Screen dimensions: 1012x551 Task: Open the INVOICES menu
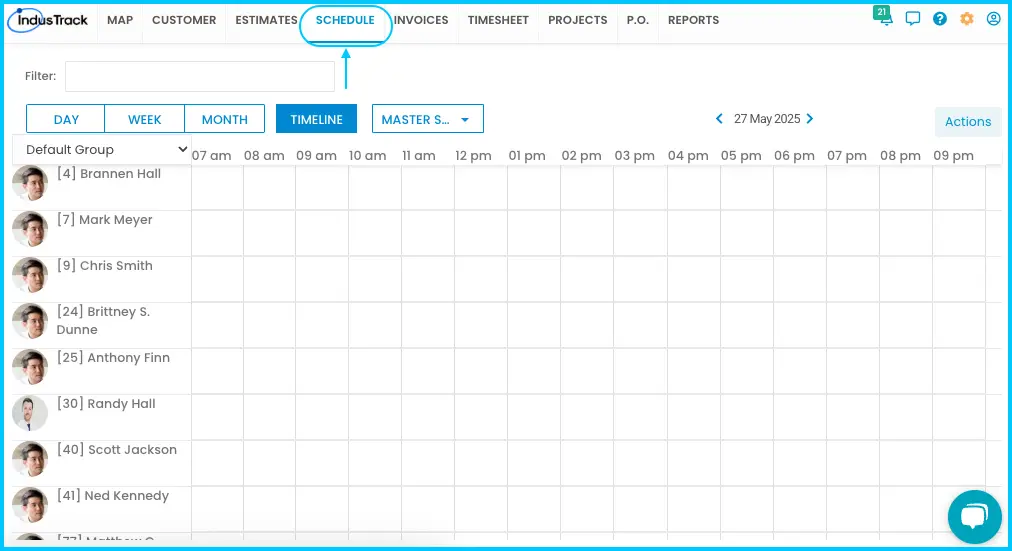(421, 20)
